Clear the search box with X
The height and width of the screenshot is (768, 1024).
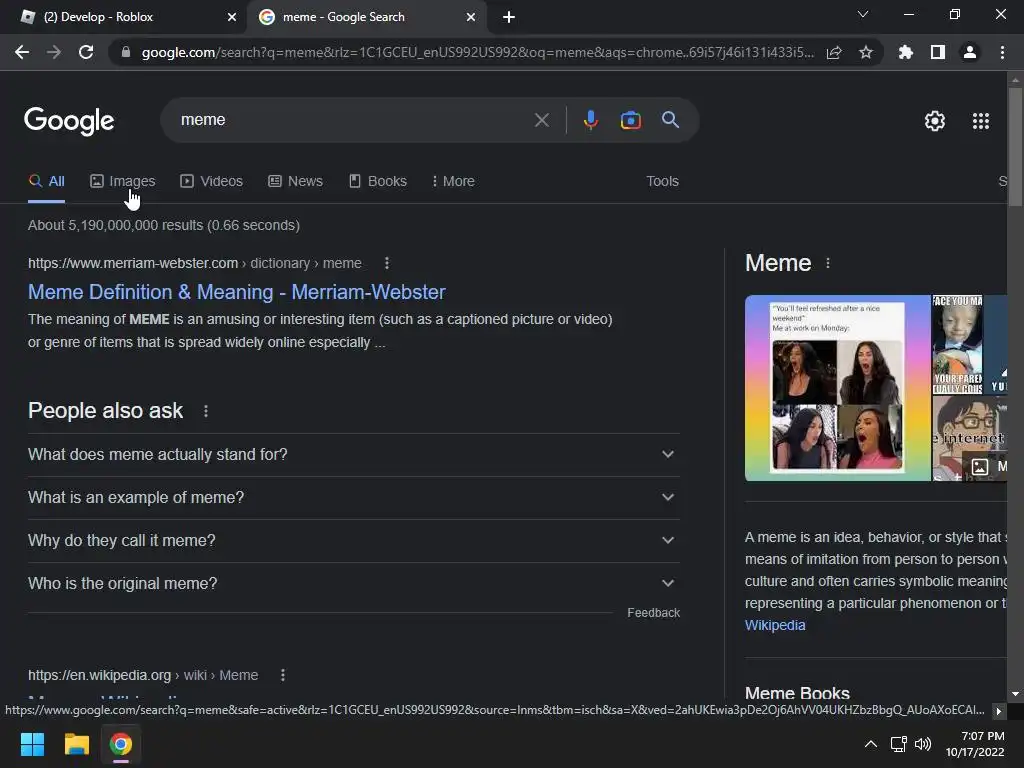tap(541, 120)
